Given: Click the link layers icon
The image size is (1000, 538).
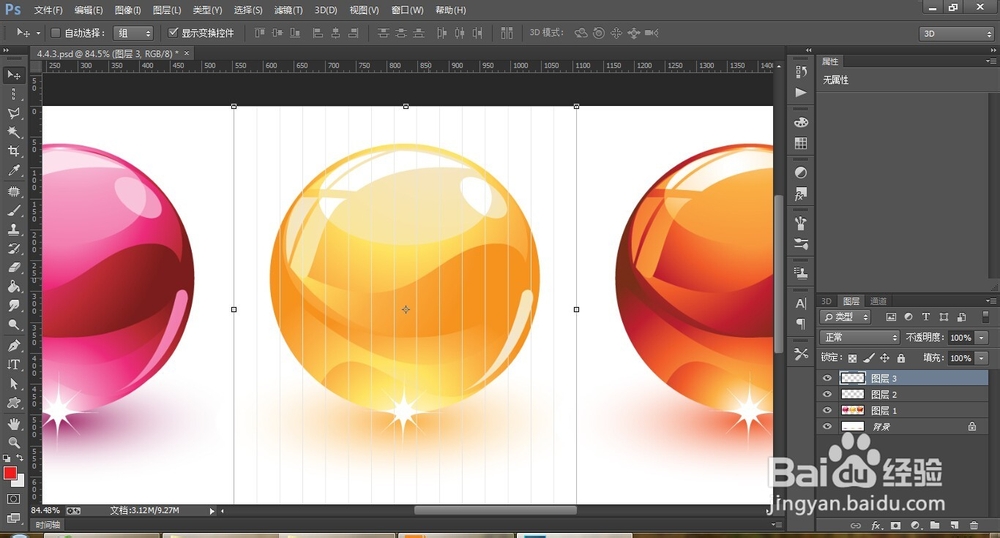Looking at the screenshot, I should [x=856, y=525].
